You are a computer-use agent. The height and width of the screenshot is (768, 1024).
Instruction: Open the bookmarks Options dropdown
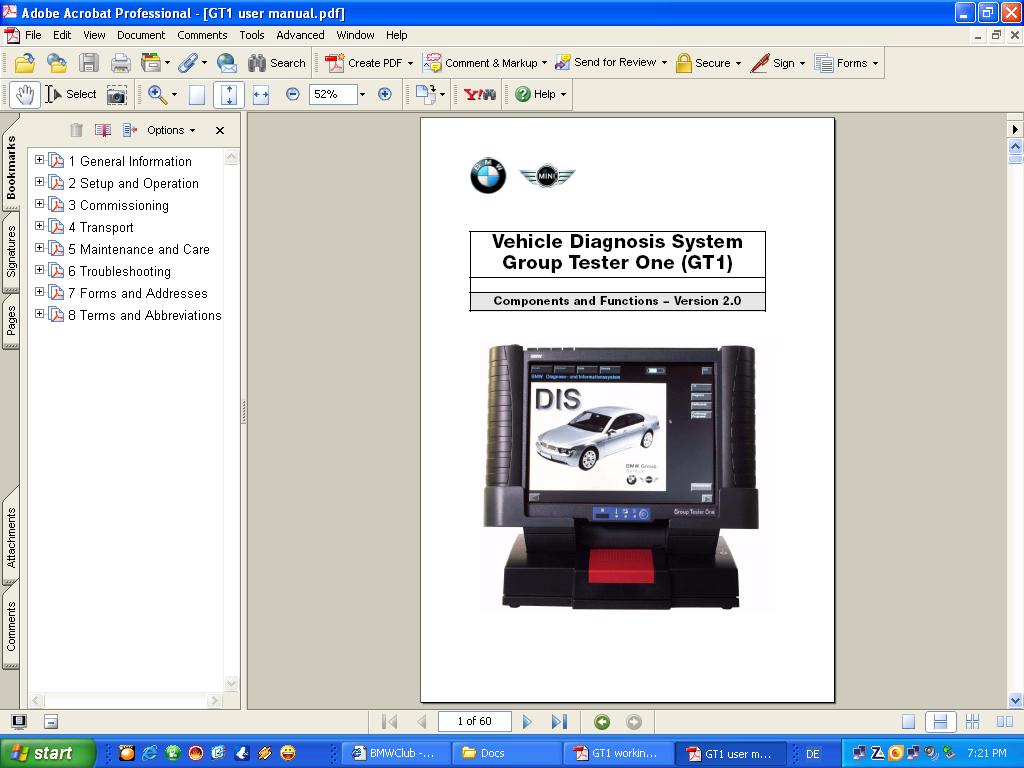[170, 130]
